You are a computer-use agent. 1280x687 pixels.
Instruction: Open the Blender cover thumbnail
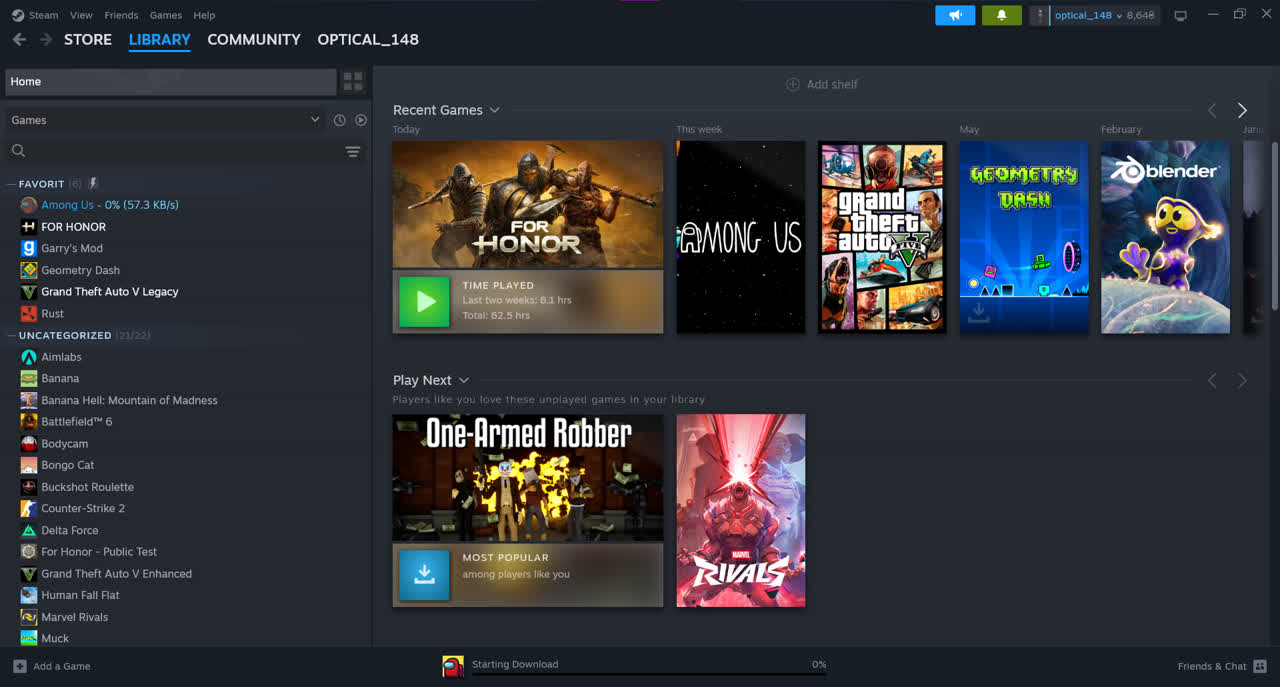(1165, 237)
